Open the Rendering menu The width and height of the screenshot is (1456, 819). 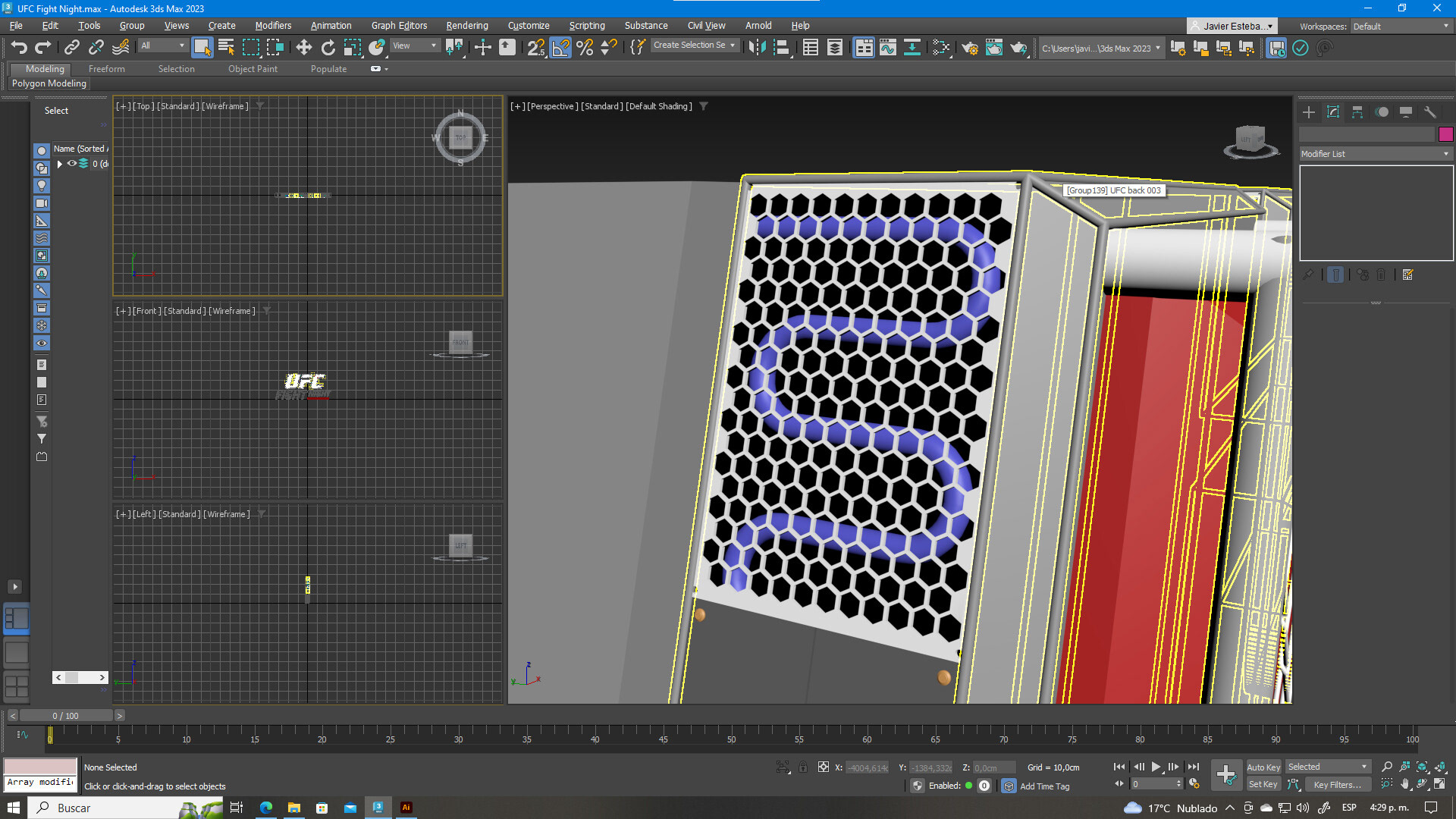[x=466, y=25]
